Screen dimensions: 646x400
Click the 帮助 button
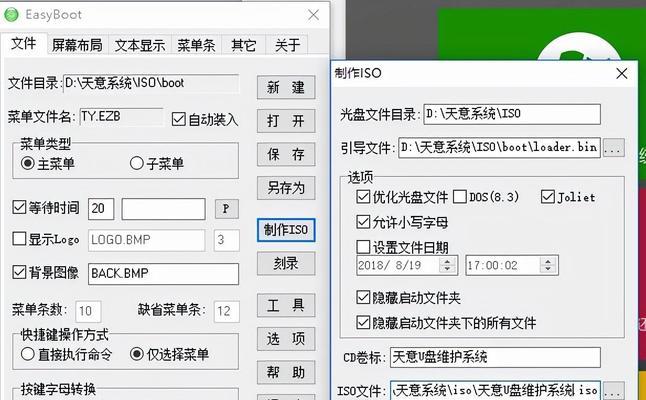point(286,372)
